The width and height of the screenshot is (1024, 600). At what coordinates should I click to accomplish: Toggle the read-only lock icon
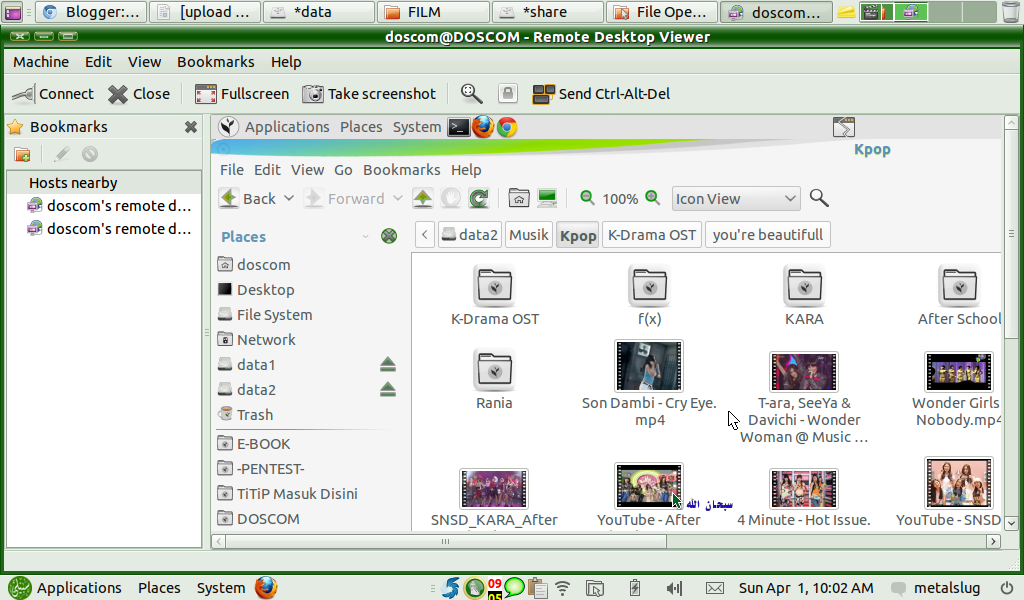coord(507,94)
